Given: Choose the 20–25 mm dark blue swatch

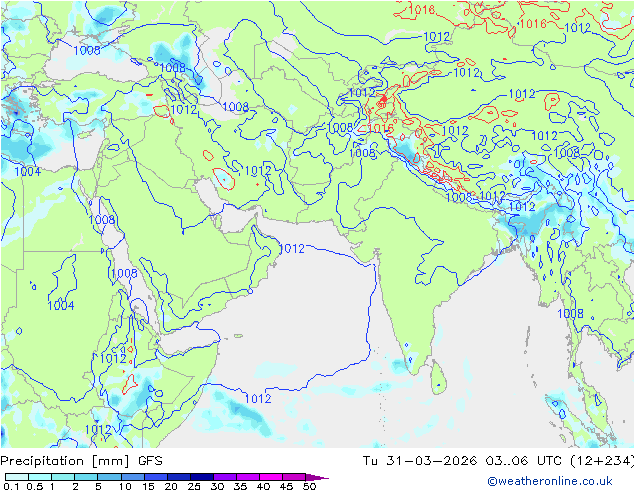Looking at the screenshot, I should pos(178,477).
